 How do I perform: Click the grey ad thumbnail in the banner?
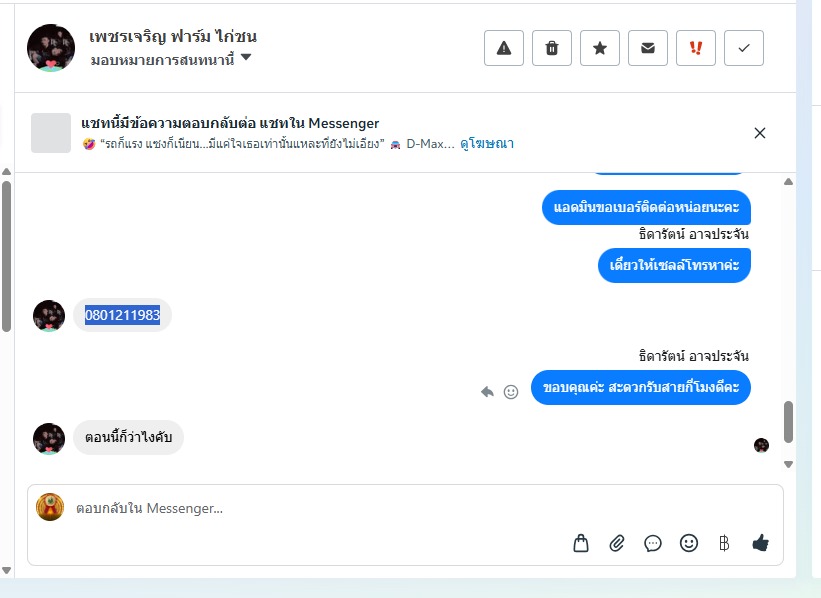click(x=51, y=133)
